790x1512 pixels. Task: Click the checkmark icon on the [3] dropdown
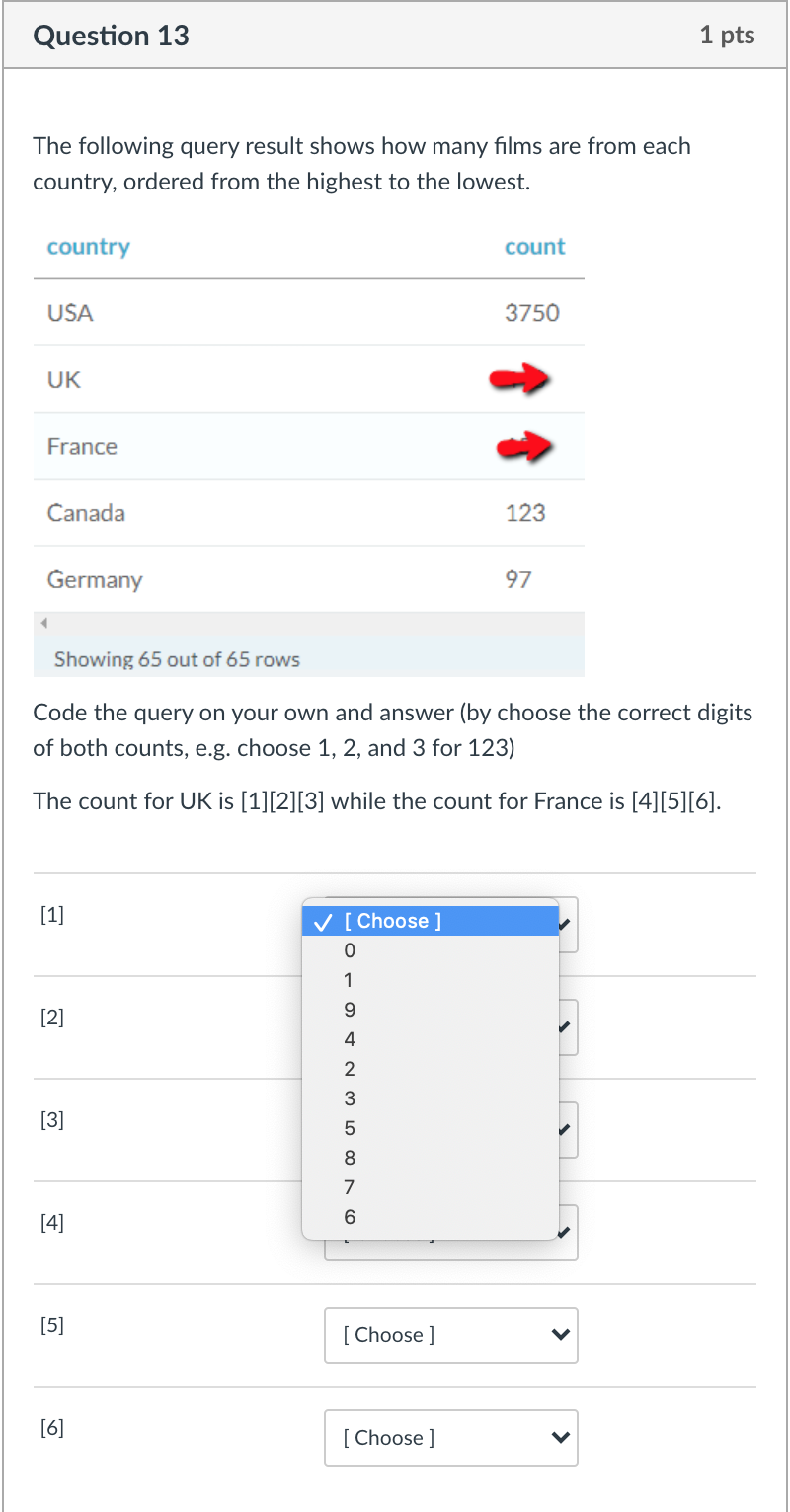pos(564,1129)
